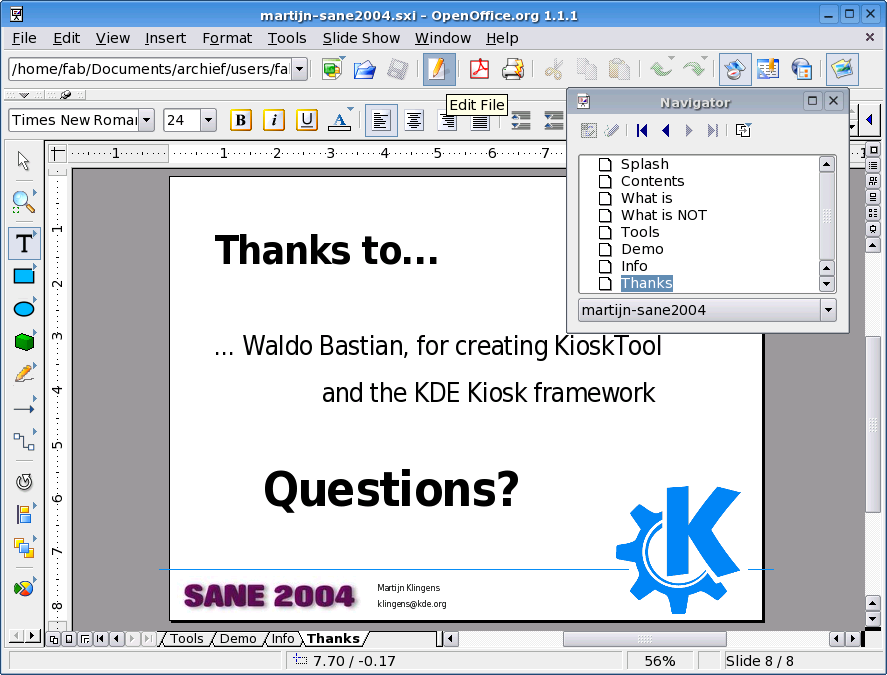Set paragraph alignment to centered

(414, 121)
